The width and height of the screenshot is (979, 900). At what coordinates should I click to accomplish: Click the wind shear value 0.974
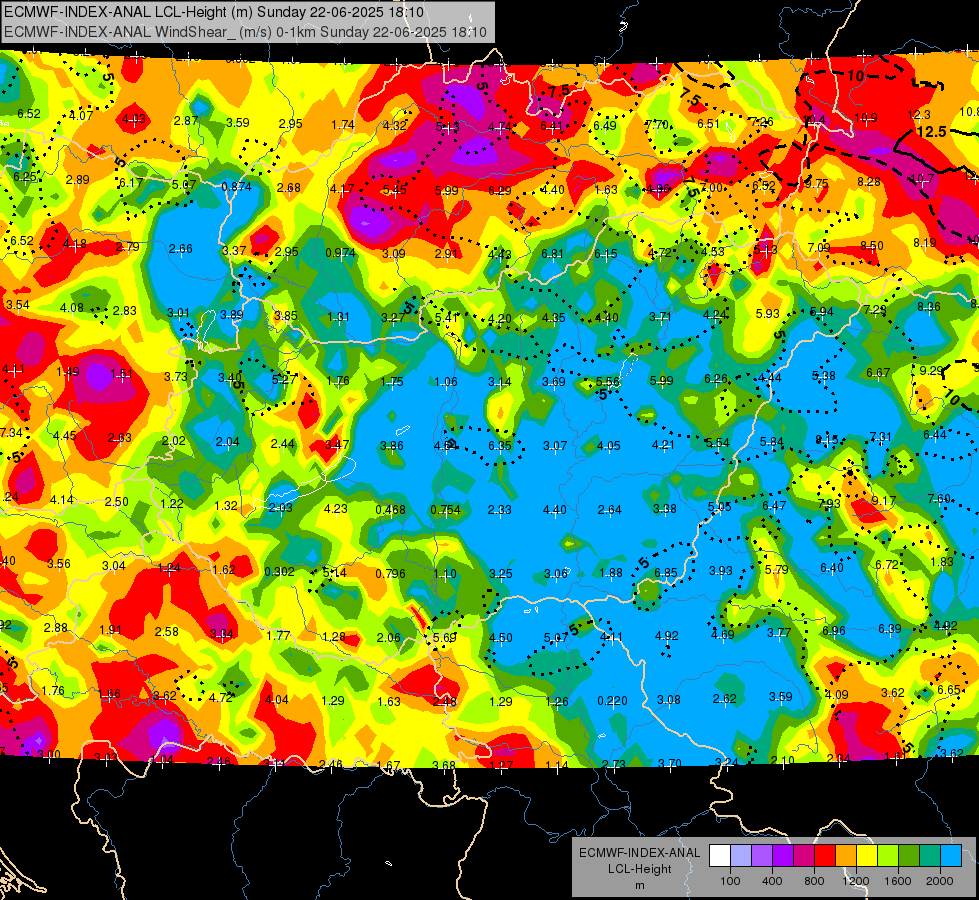[340, 253]
